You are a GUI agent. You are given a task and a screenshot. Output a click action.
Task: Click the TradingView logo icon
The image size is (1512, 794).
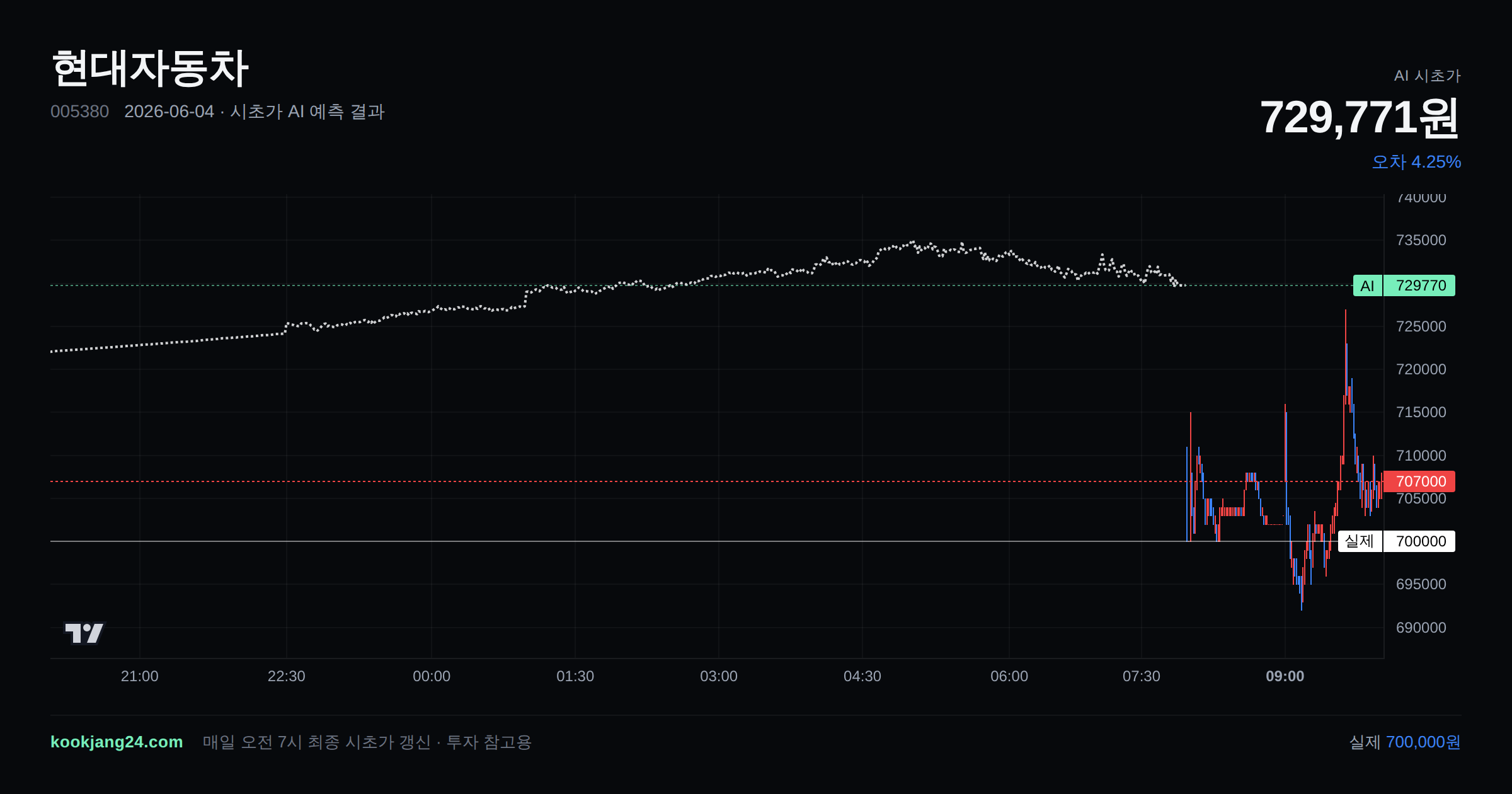coord(84,633)
